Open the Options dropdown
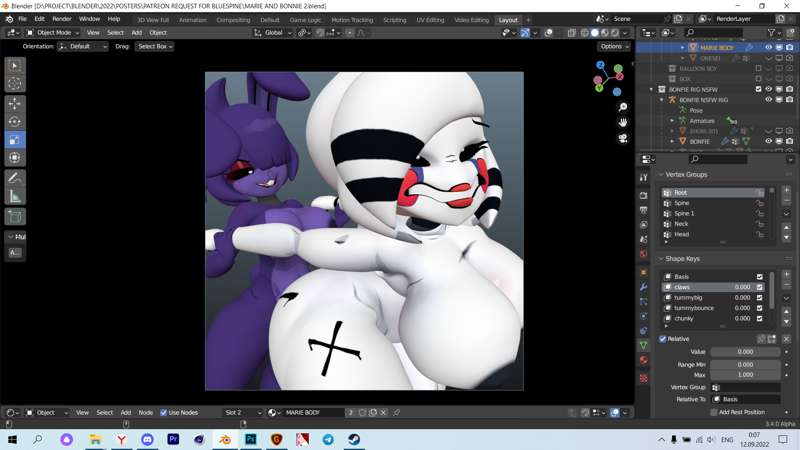This screenshot has width=800, height=450. pos(614,46)
